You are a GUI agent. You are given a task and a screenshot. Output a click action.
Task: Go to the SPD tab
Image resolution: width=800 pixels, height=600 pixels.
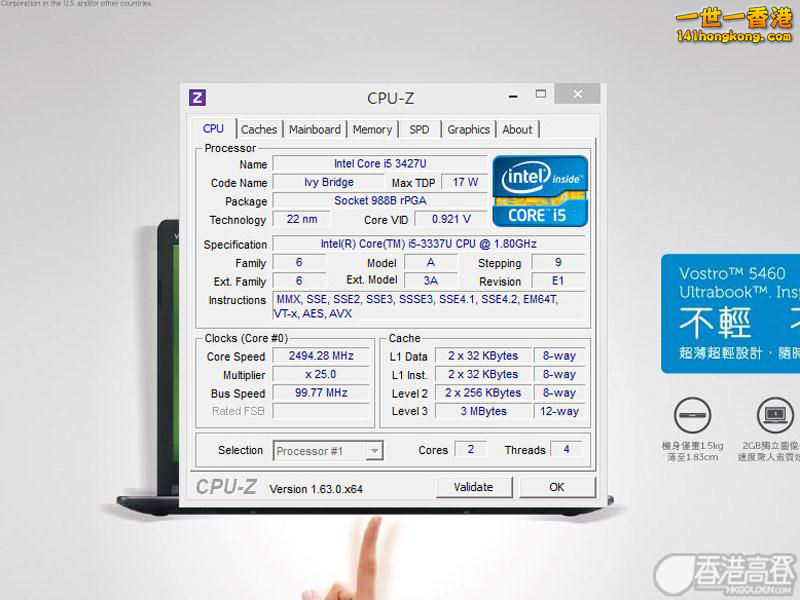click(419, 129)
